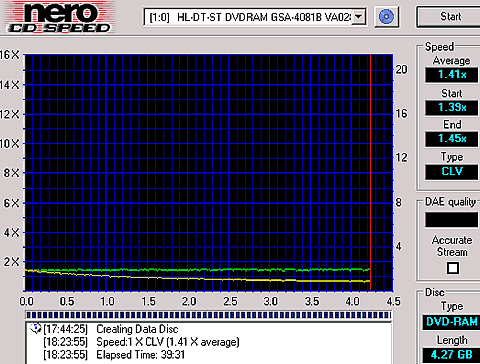Click the green transfer speed curve
The image size is (480, 364).
pos(197,270)
